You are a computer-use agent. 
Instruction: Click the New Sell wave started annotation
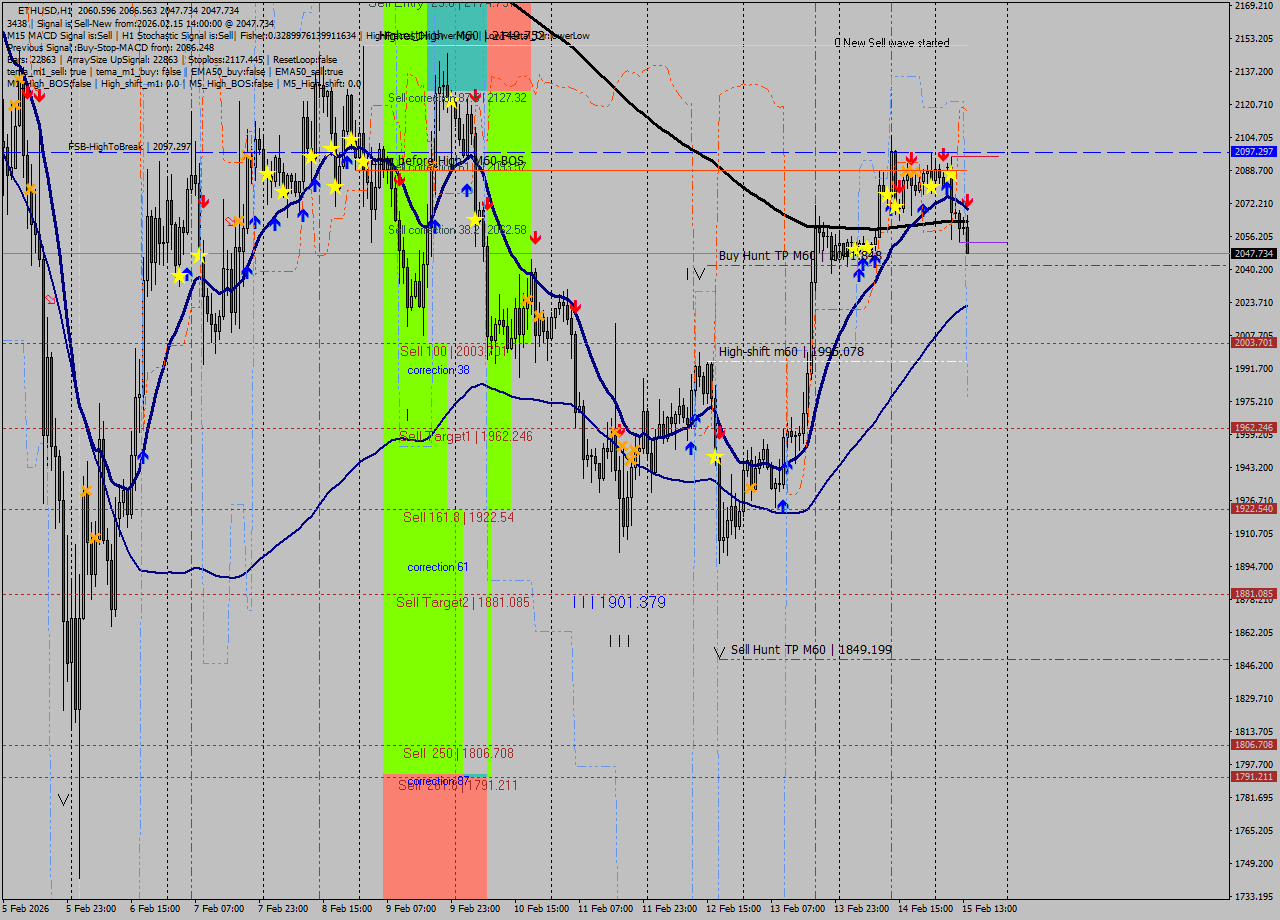pyautogui.click(x=893, y=43)
